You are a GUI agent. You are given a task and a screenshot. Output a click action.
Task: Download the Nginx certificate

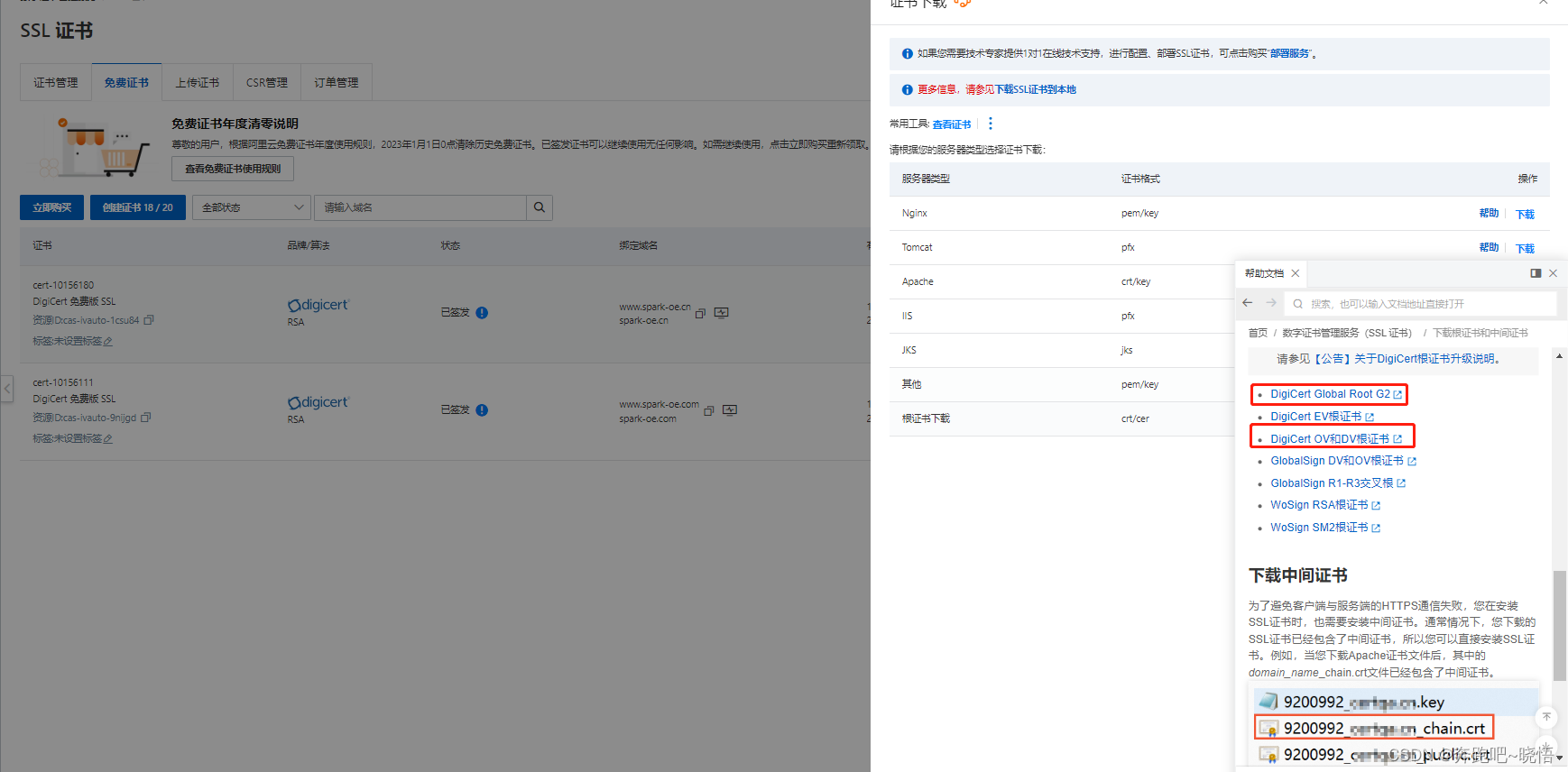tap(1525, 214)
